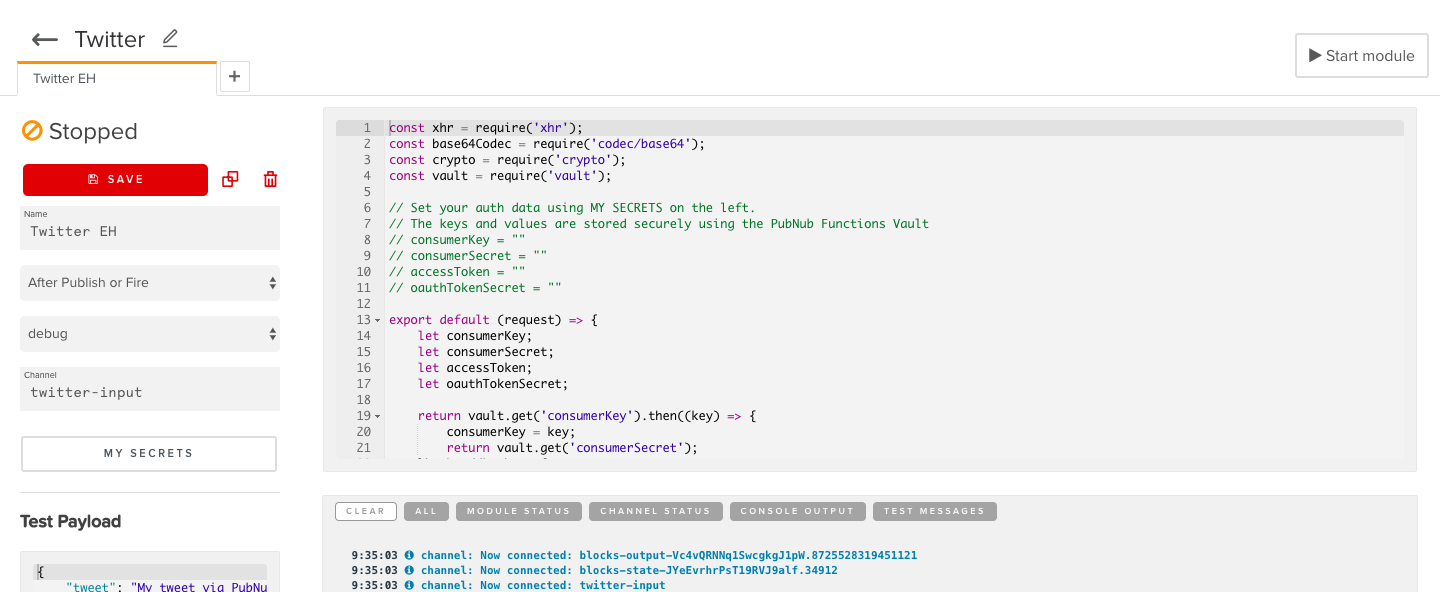Switch to the Twitter EH tab
The height and width of the screenshot is (592, 1440).
pos(116,78)
